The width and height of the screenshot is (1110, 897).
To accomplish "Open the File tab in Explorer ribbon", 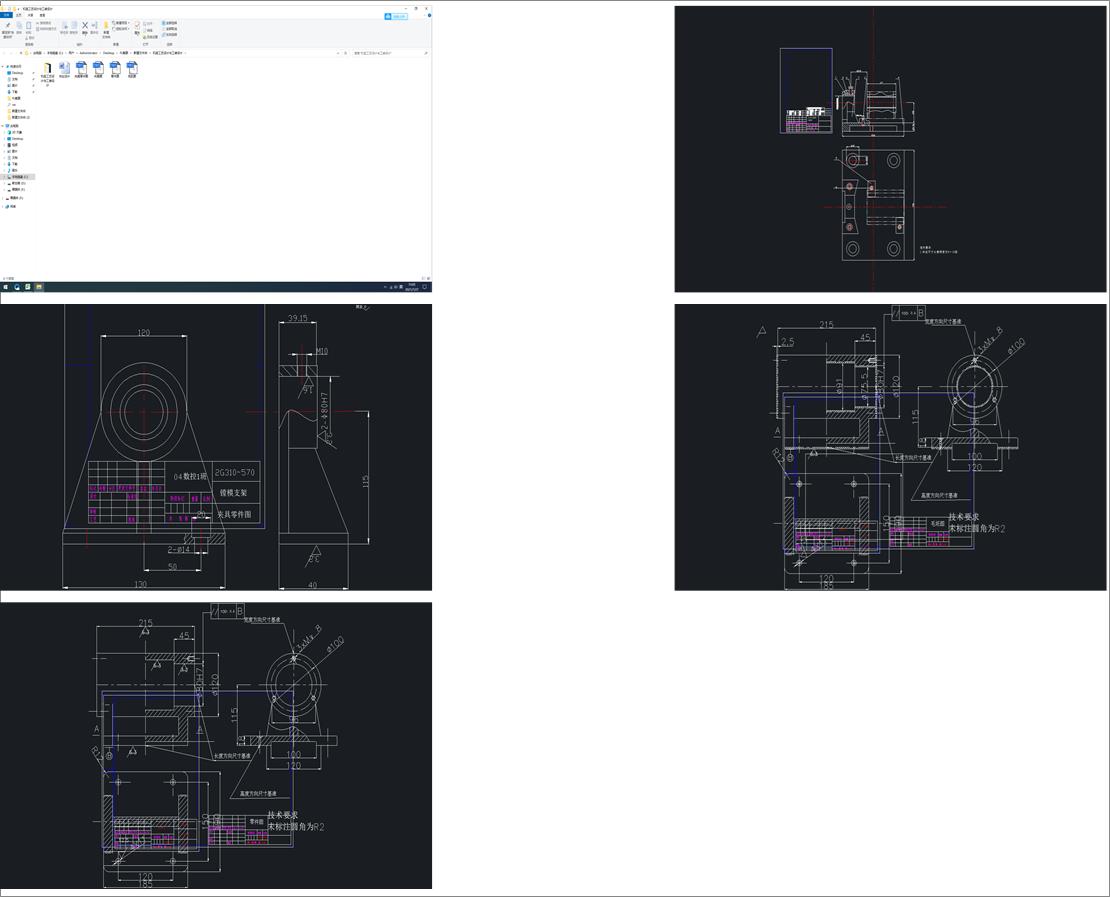I will point(6,15).
